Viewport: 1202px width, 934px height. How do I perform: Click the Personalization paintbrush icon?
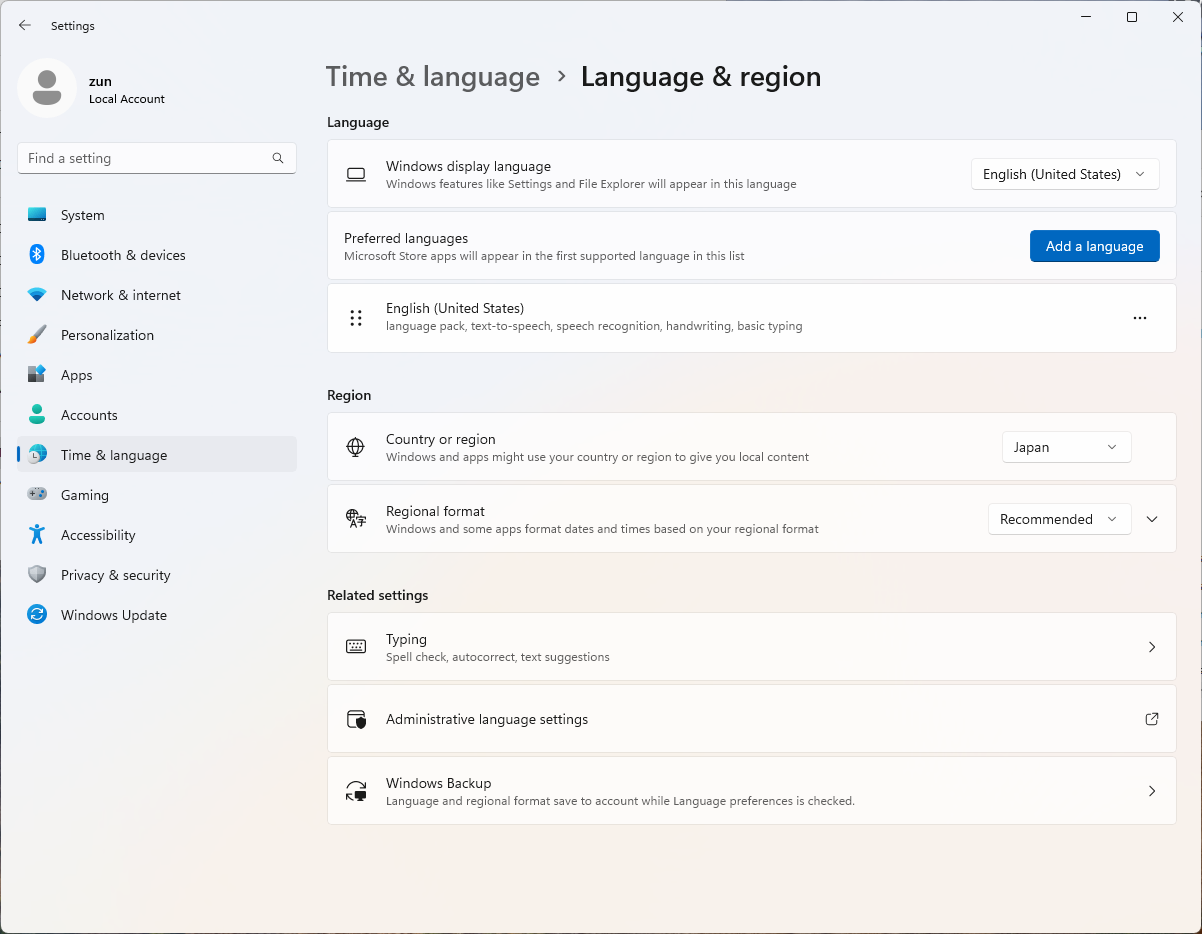37,335
